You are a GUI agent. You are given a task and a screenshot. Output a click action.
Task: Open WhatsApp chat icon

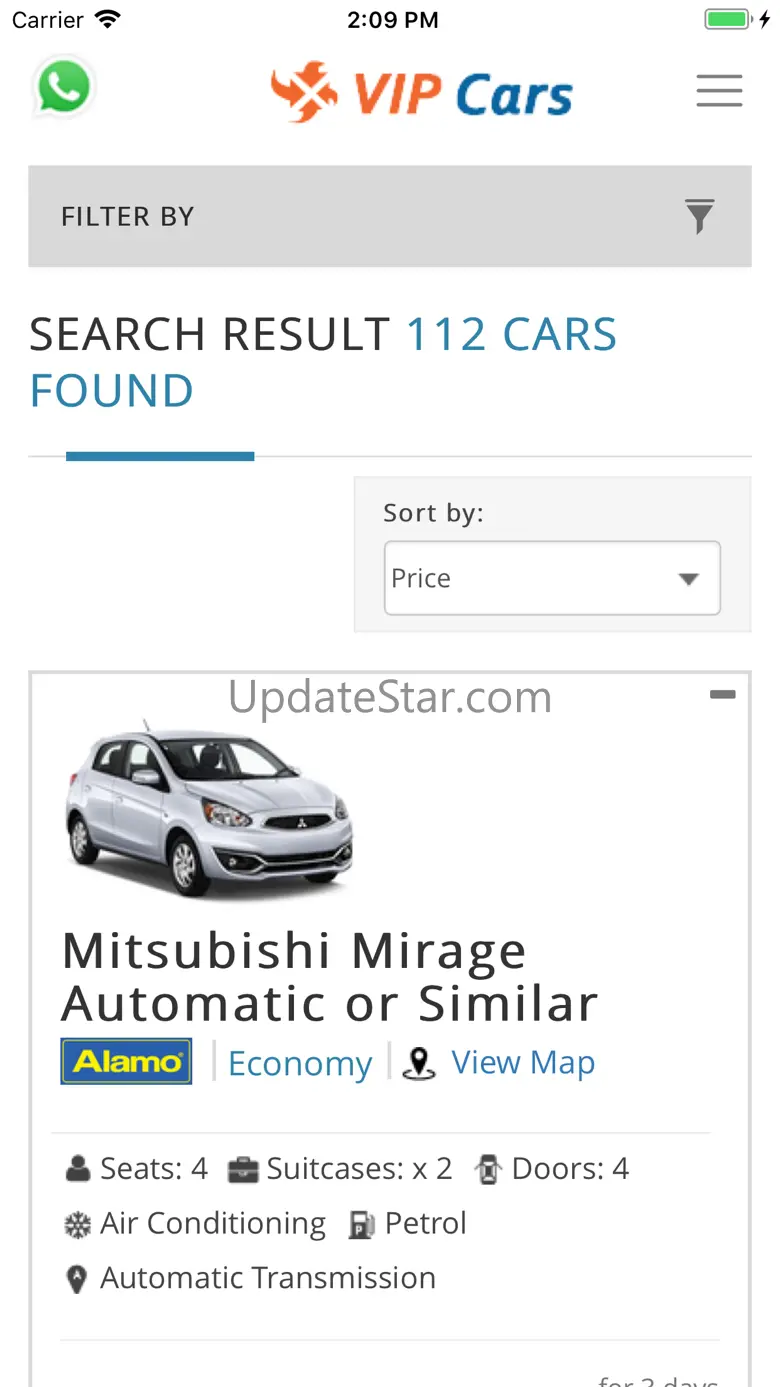coord(64,88)
